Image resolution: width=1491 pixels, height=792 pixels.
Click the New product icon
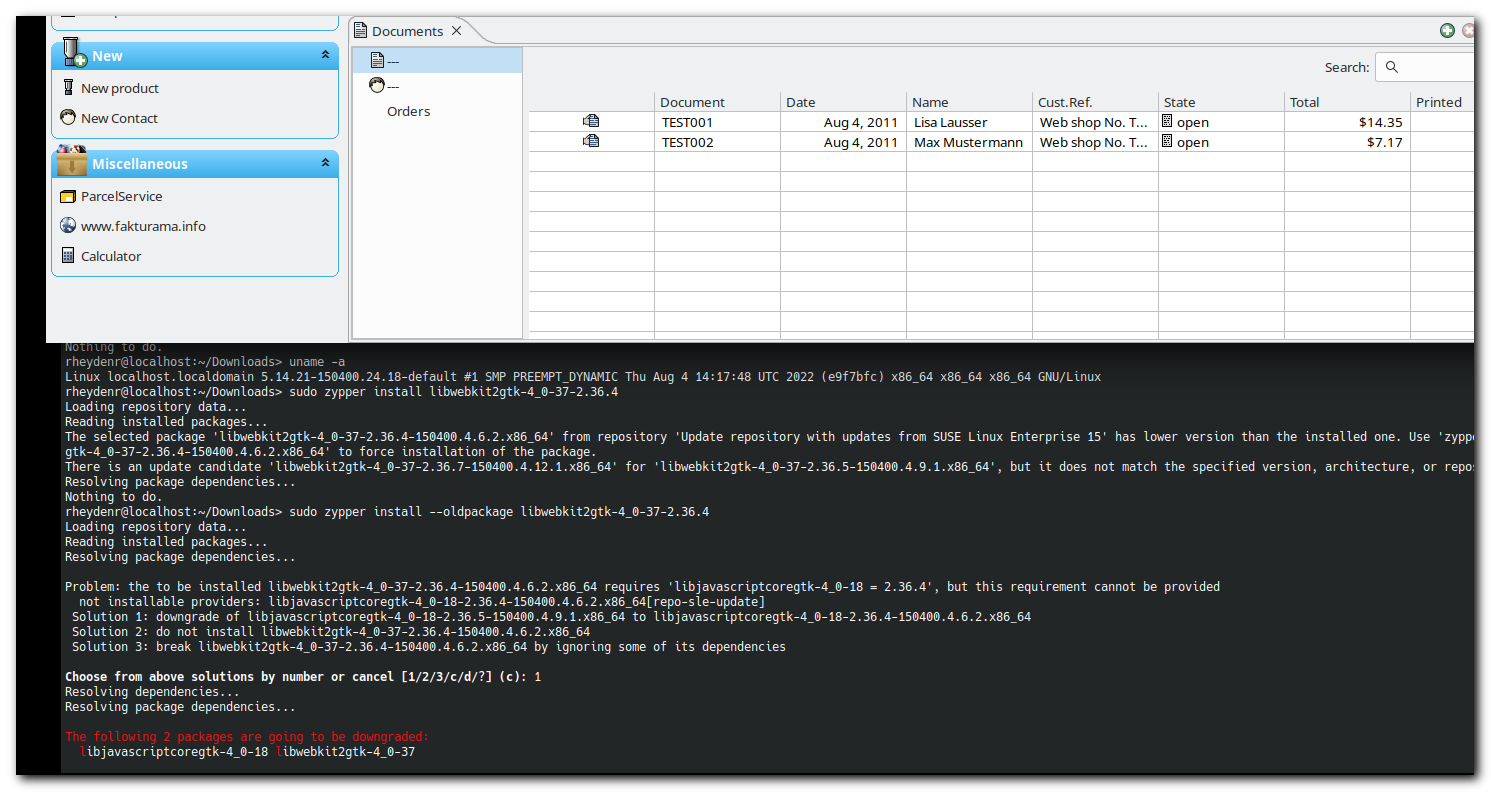(x=68, y=88)
